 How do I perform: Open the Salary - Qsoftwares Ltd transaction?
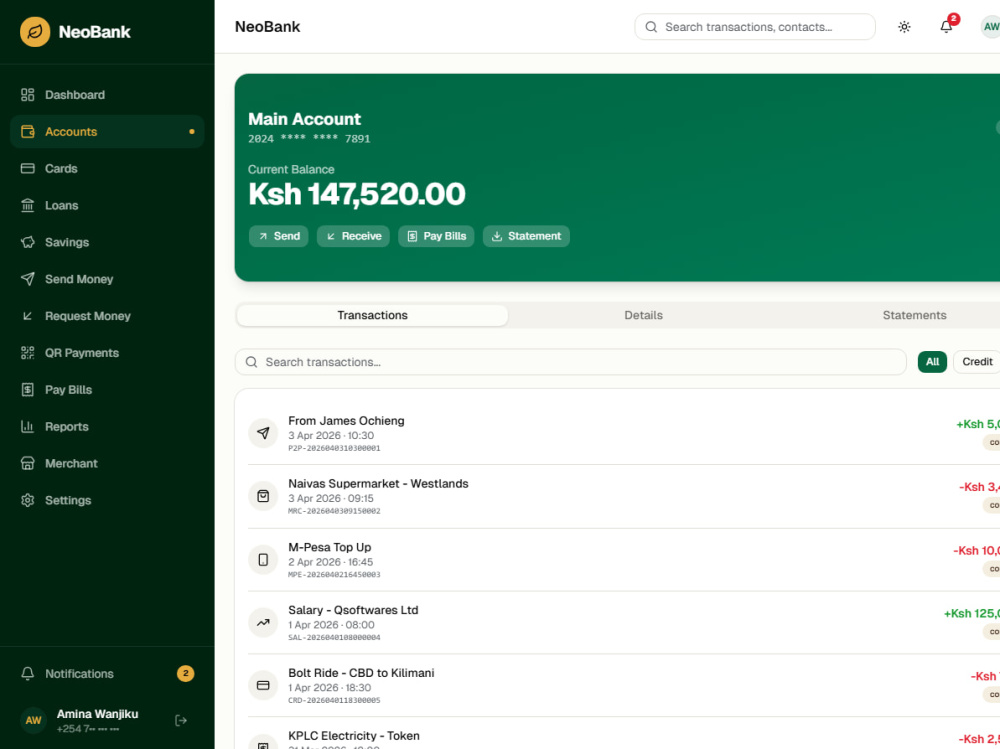point(624,623)
